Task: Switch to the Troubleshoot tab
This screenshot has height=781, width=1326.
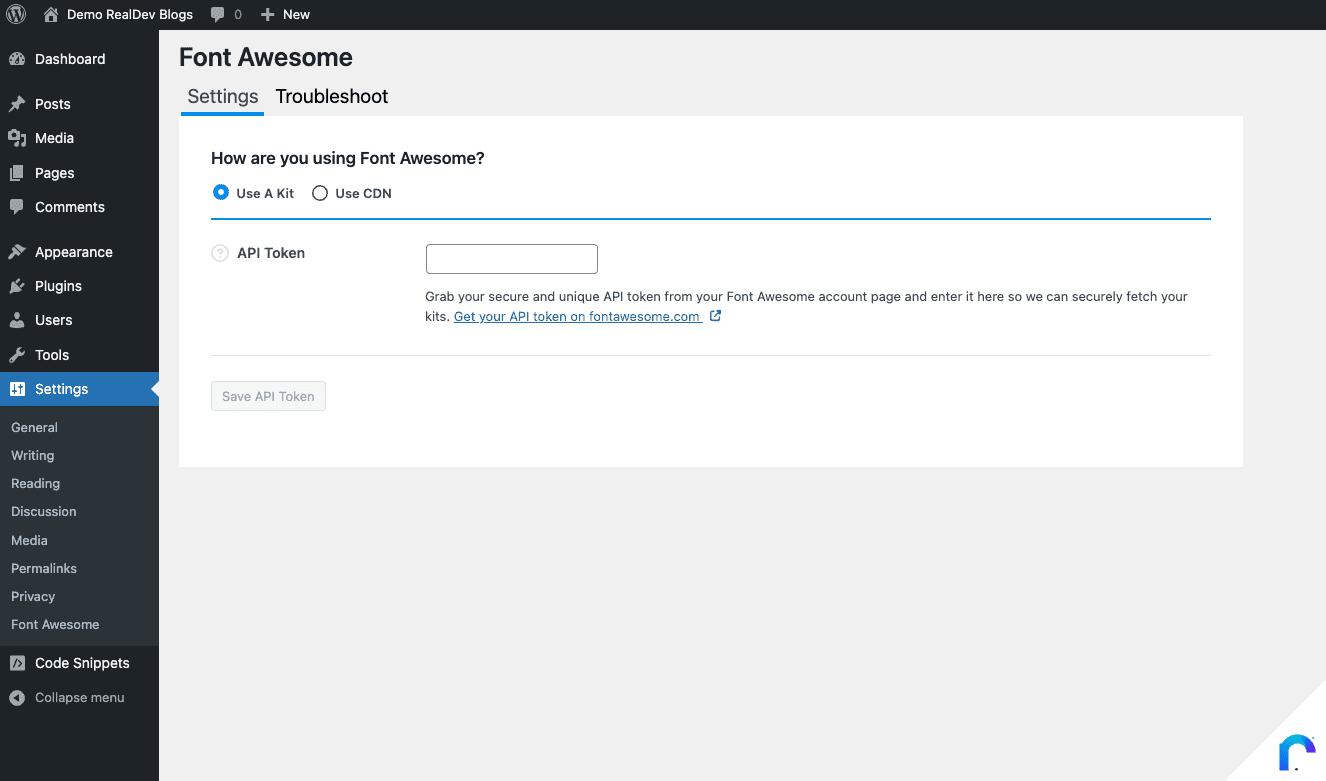Action: point(332,97)
